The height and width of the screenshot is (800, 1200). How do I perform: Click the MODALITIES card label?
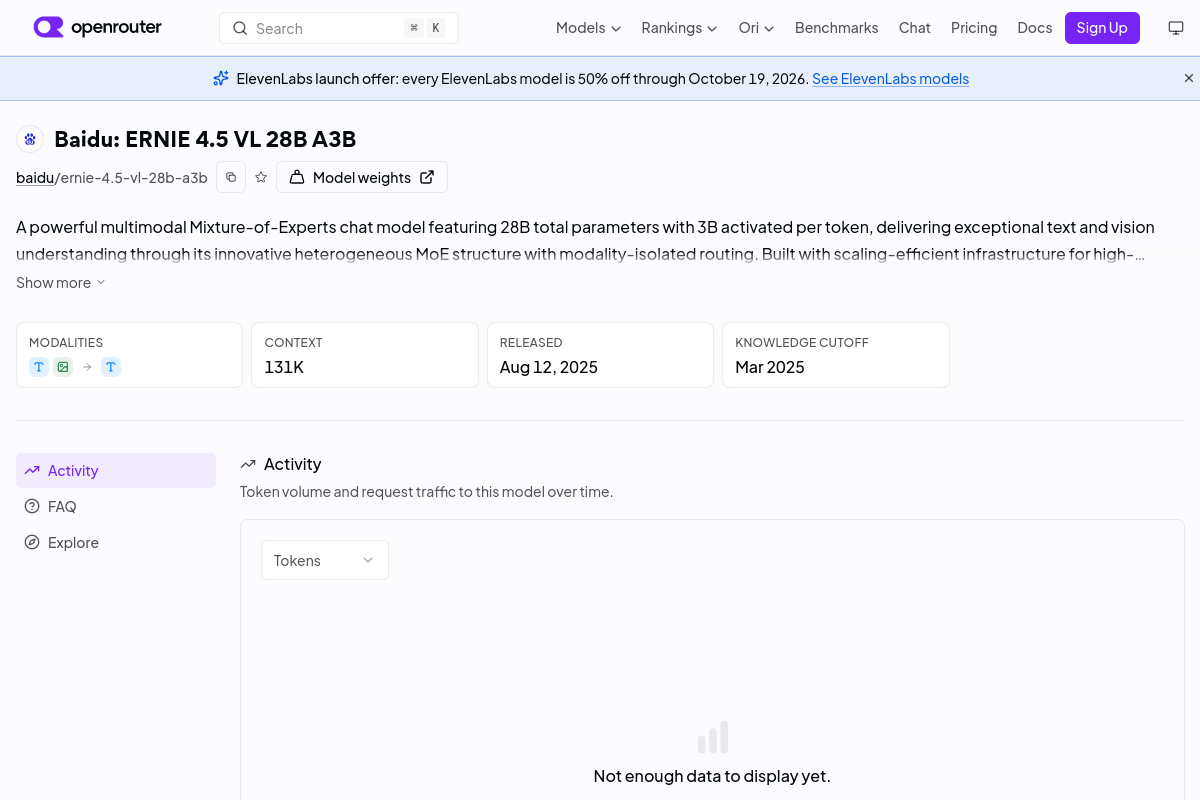66,342
